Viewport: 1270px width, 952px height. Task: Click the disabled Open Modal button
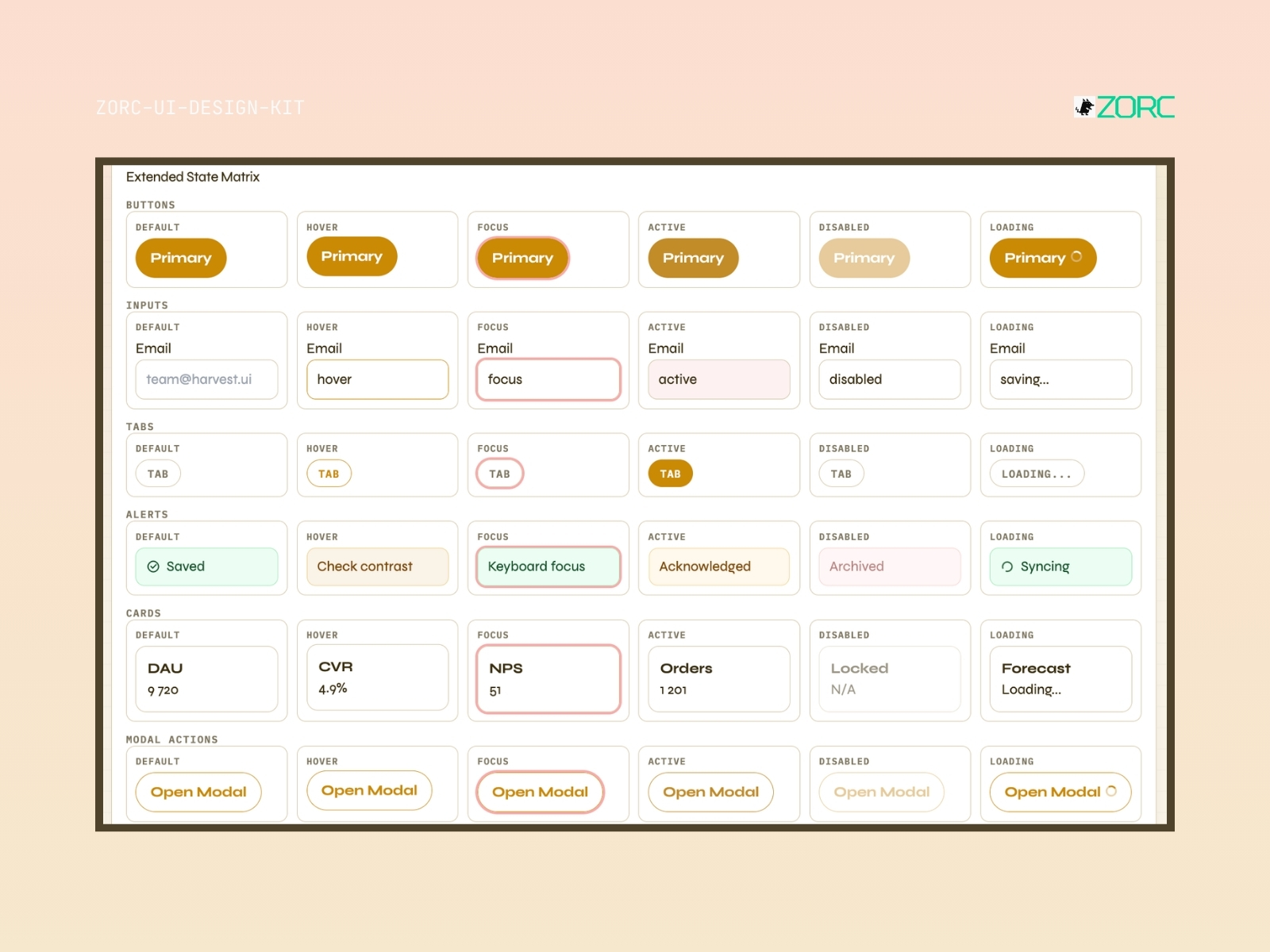(x=882, y=792)
